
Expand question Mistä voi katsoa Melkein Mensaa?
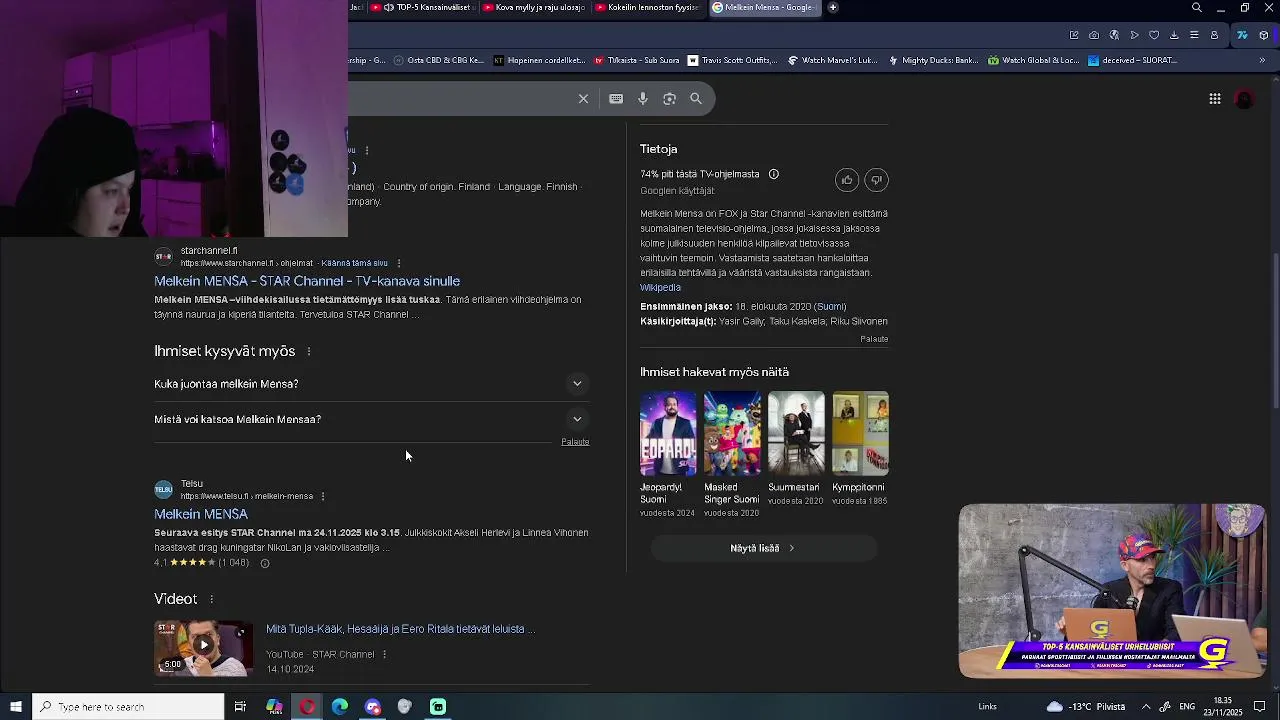[x=371, y=420]
